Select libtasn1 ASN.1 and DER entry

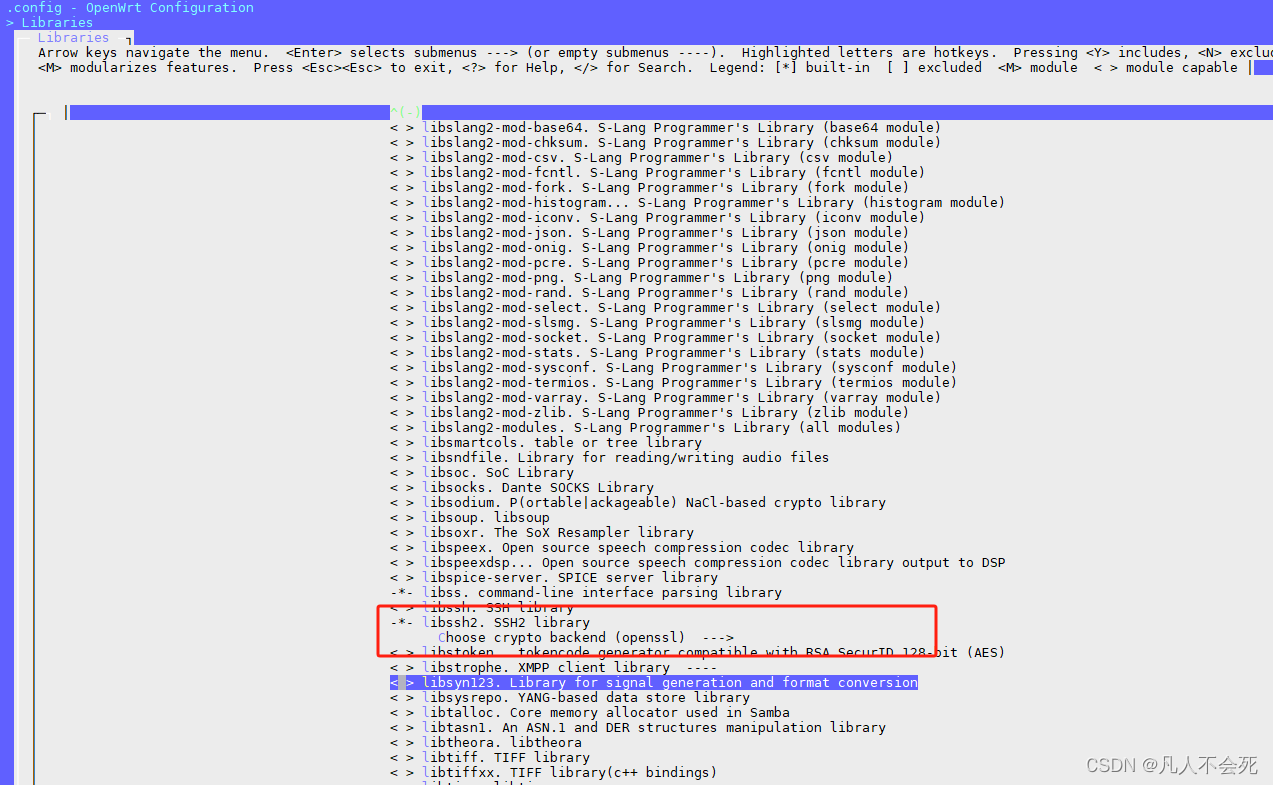[638, 728]
